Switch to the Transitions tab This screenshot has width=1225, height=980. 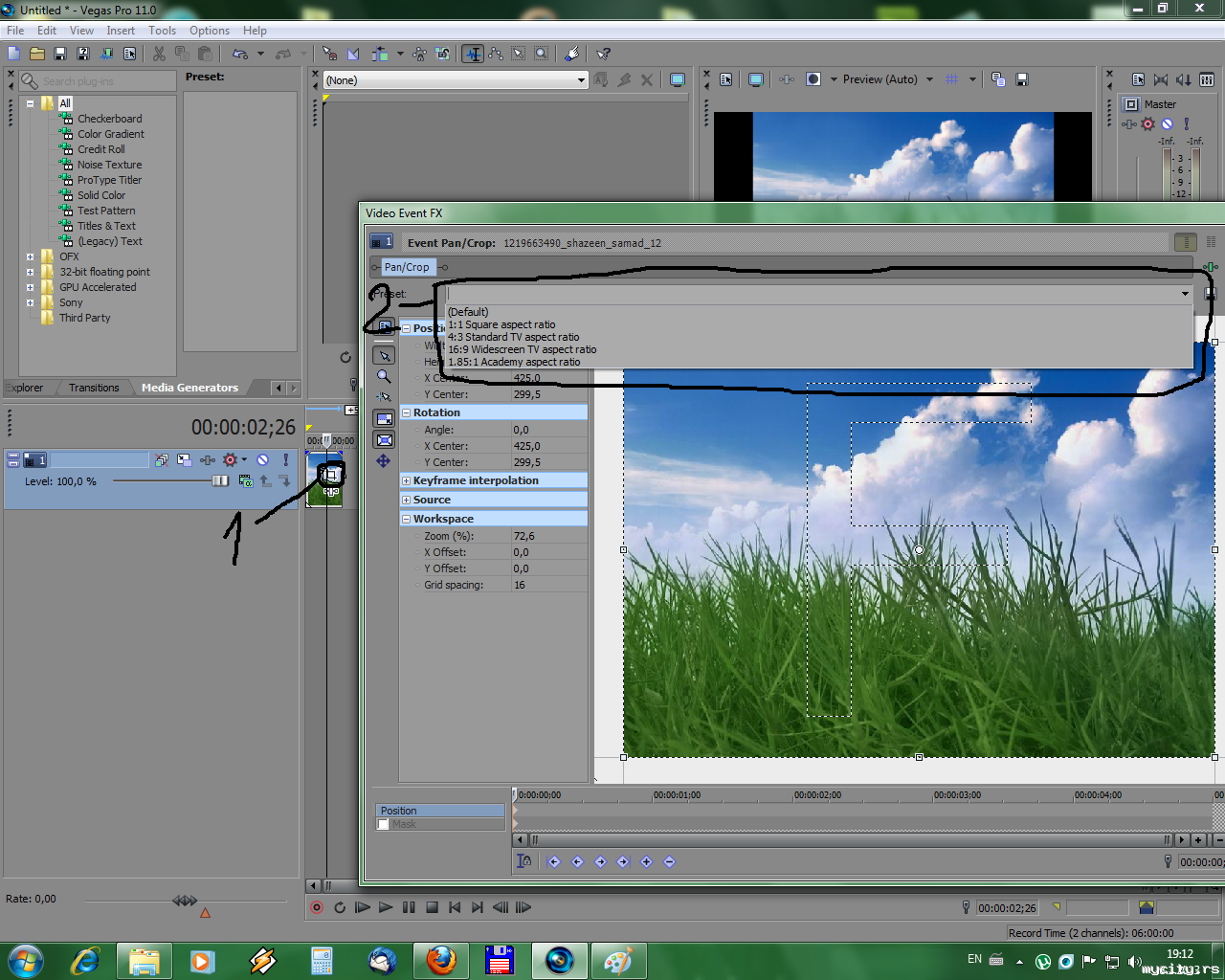pos(94,388)
